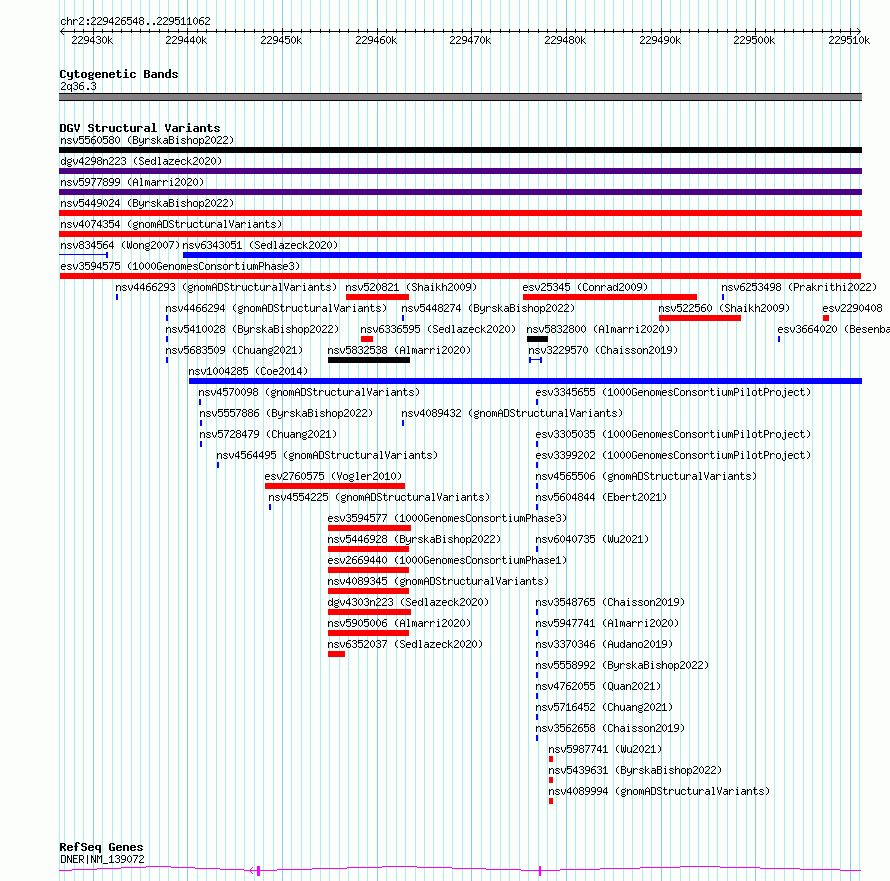The width and height of the screenshot is (890, 881).
Task: Click the nsv4466293 variant label
Action: coord(226,287)
